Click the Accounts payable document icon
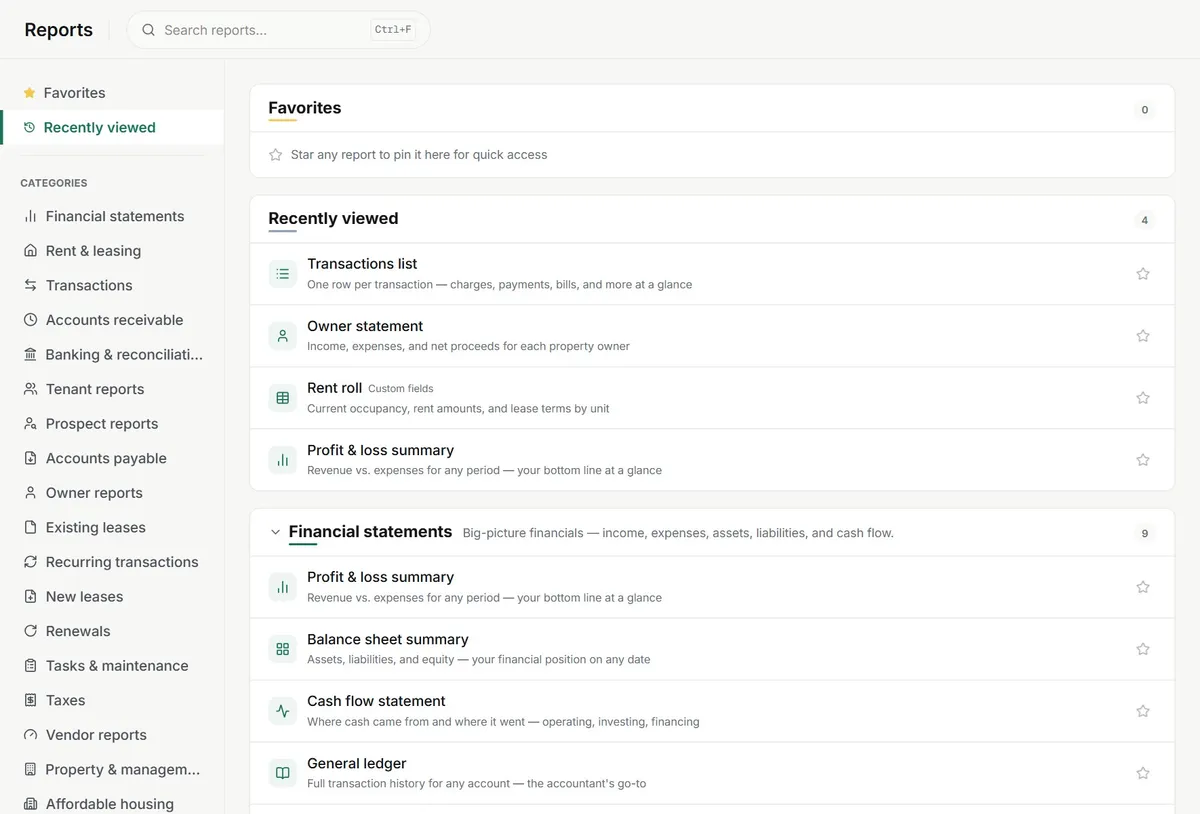This screenshot has height=814, width=1200. 30,458
